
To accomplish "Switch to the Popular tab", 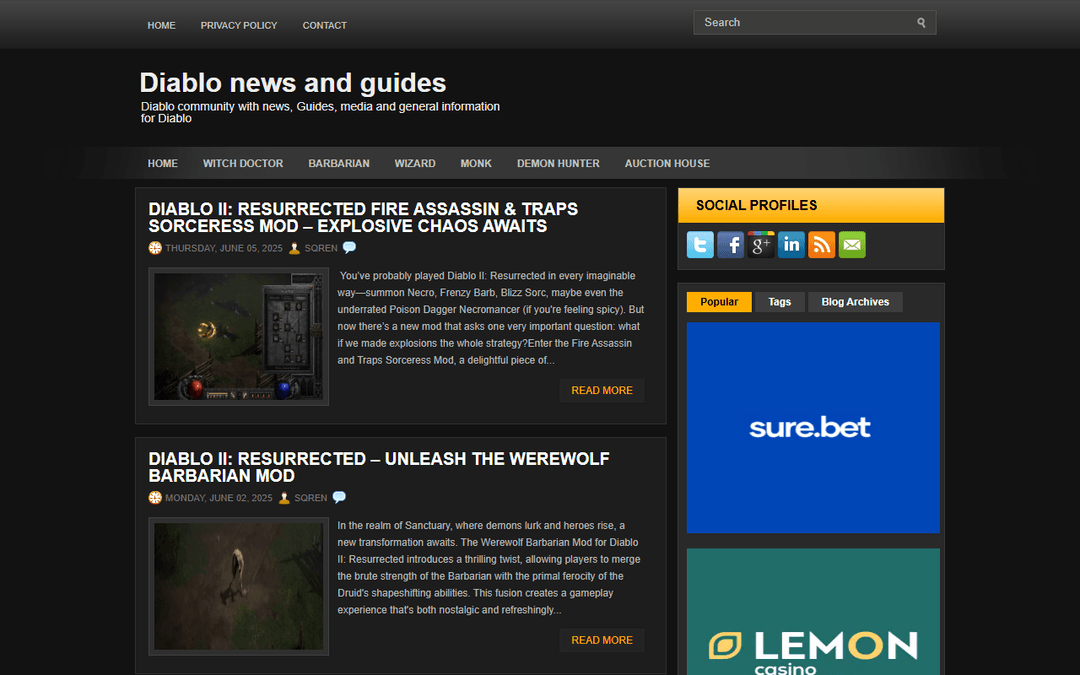I will click(719, 302).
